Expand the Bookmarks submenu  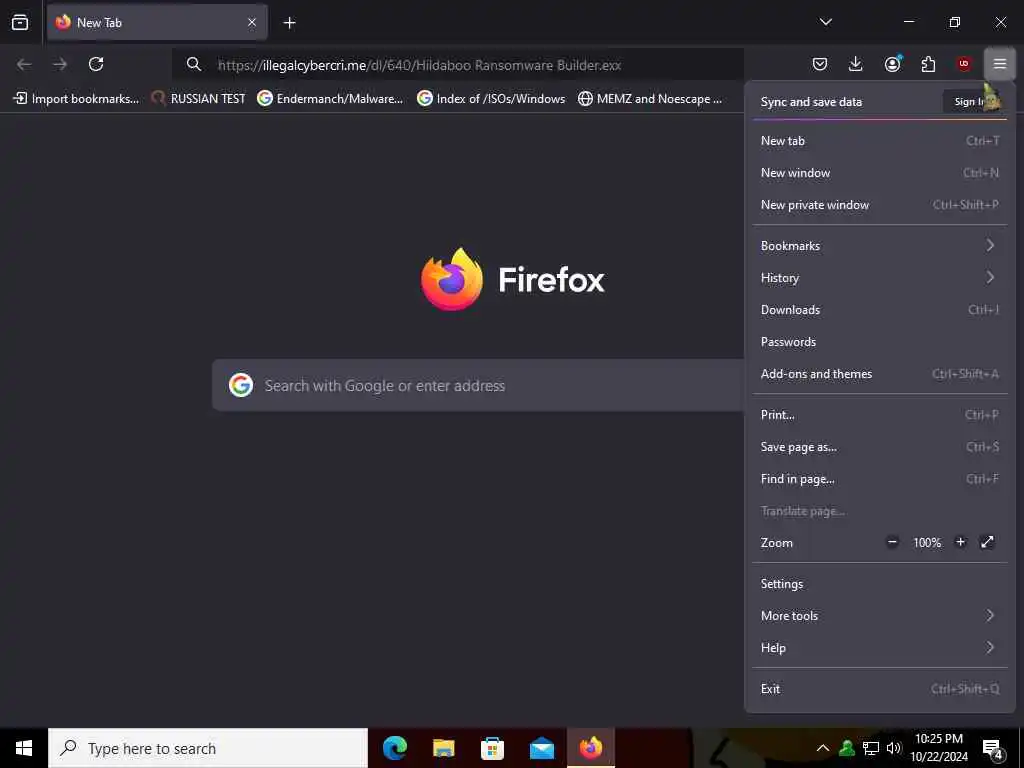pos(880,246)
